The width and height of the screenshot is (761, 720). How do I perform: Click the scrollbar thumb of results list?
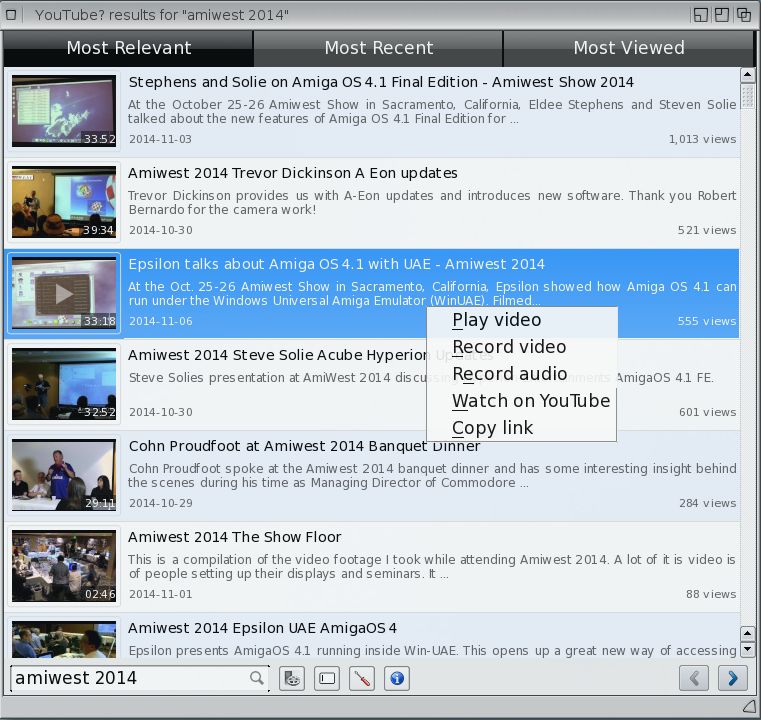(747, 96)
